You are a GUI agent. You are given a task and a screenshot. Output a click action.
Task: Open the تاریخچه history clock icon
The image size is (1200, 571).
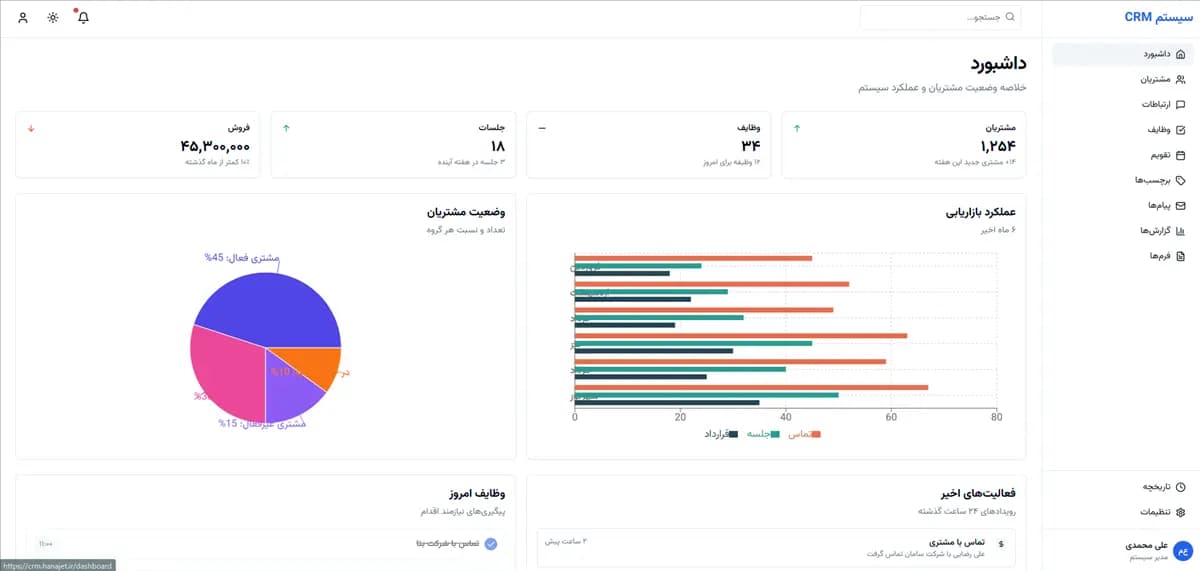pyautogui.click(x=1180, y=487)
